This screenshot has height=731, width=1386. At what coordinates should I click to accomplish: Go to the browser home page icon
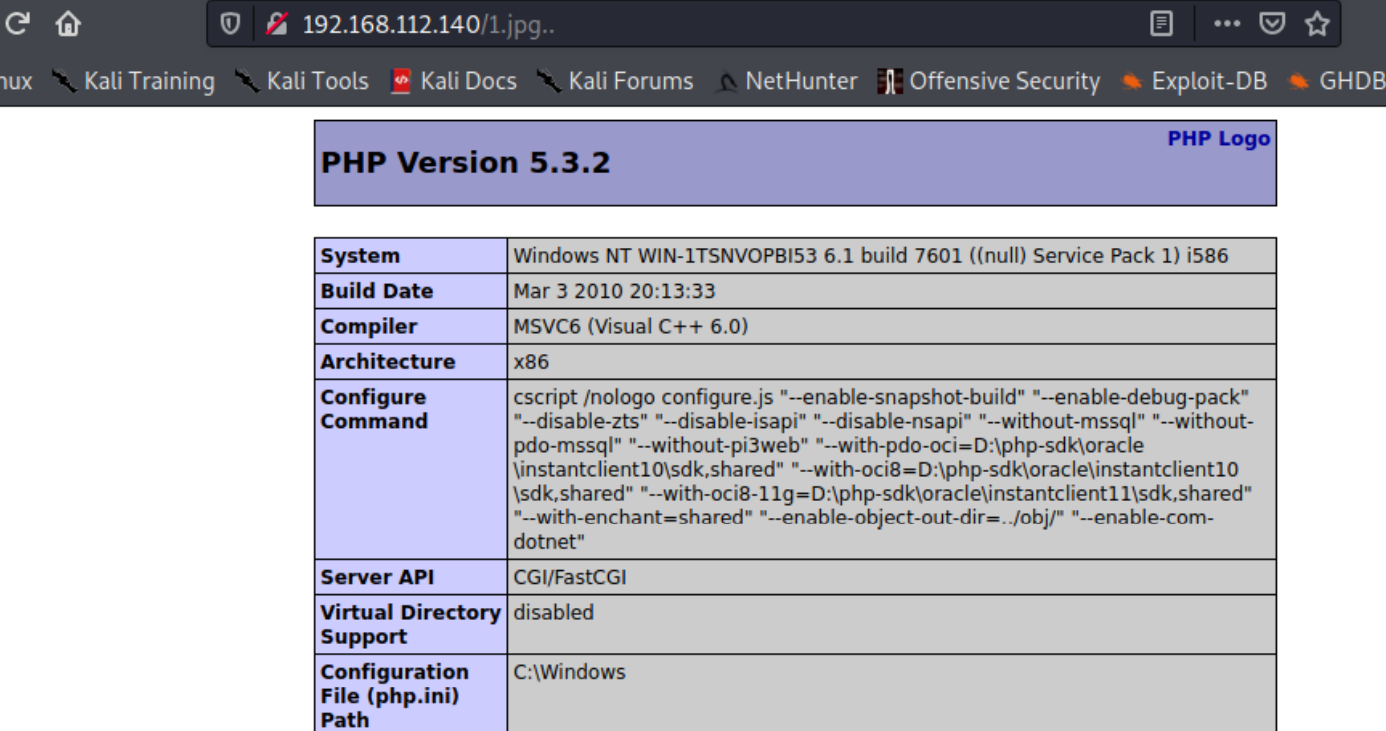point(68,23)
